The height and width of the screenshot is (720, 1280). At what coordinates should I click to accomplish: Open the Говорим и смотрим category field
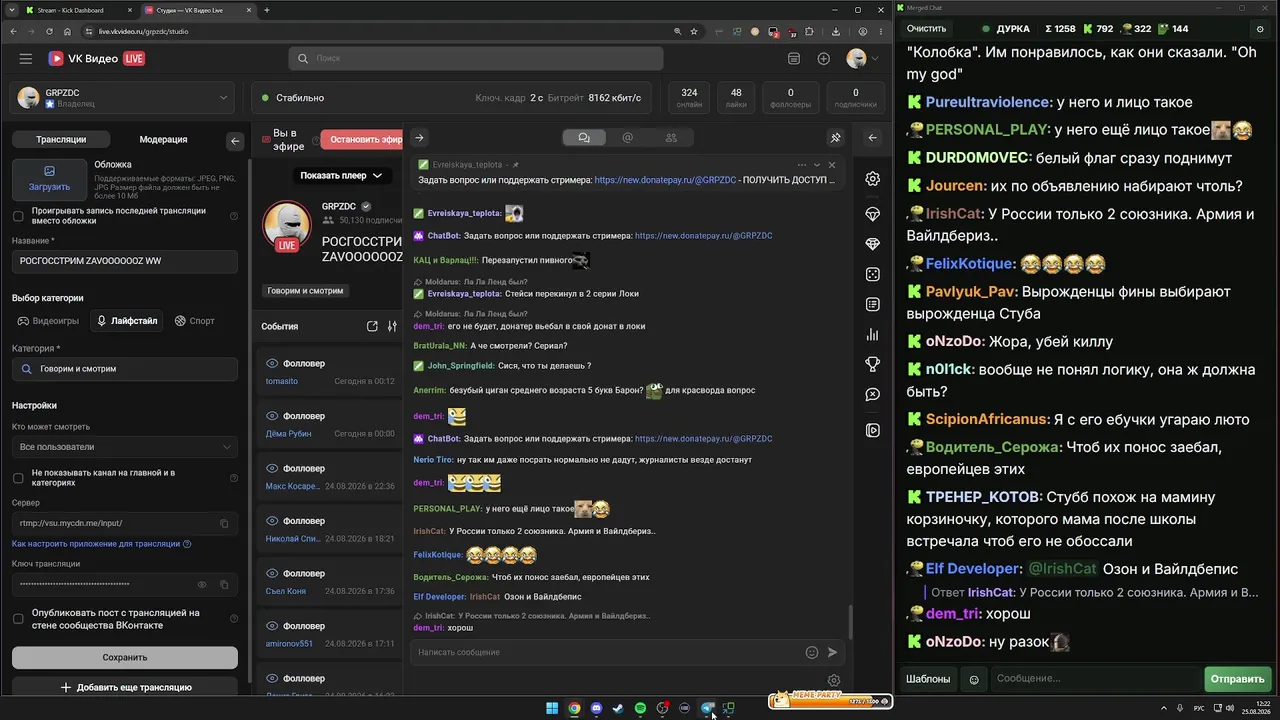125,369
